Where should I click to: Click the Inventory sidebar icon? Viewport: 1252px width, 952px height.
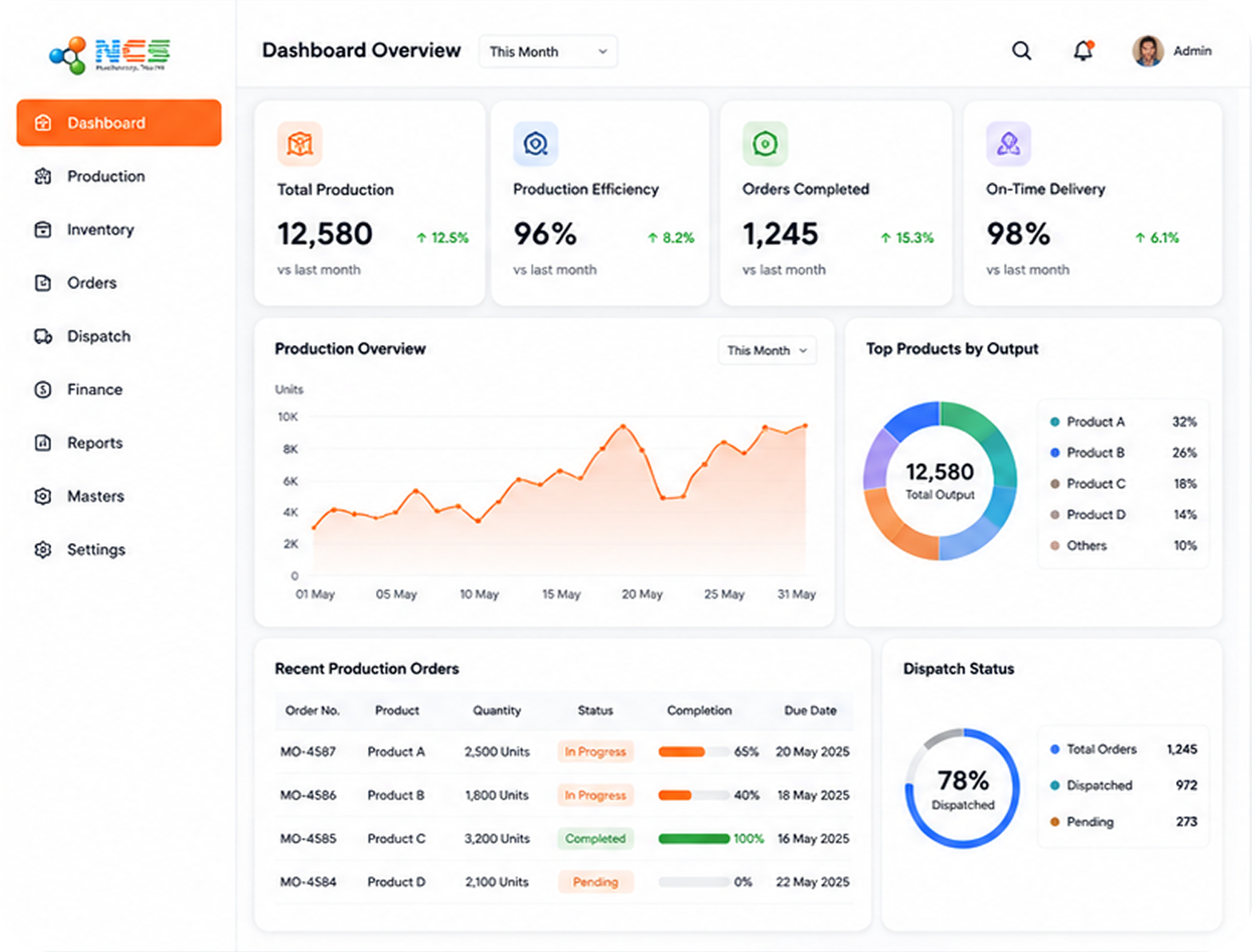click(x=43, y=230)
